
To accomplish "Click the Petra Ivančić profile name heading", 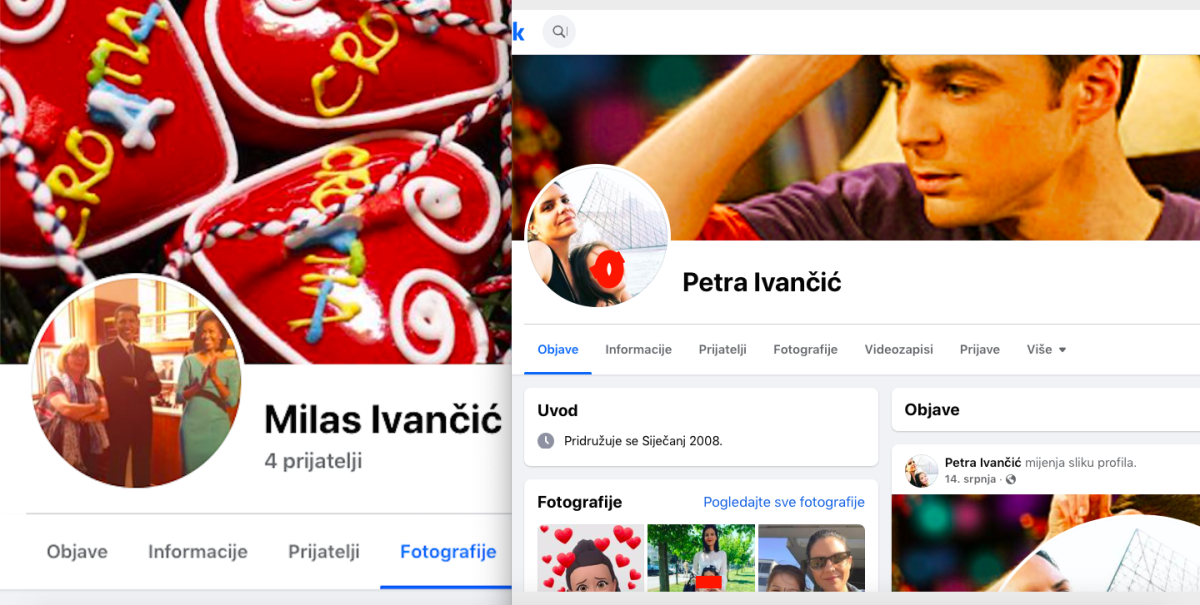I will tap(762, 283).
